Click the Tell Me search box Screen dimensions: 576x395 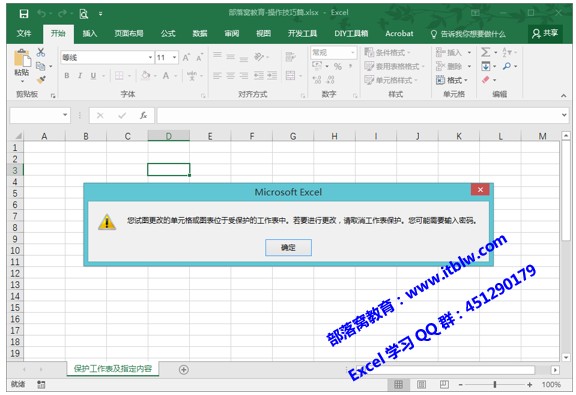coord(468,34)
